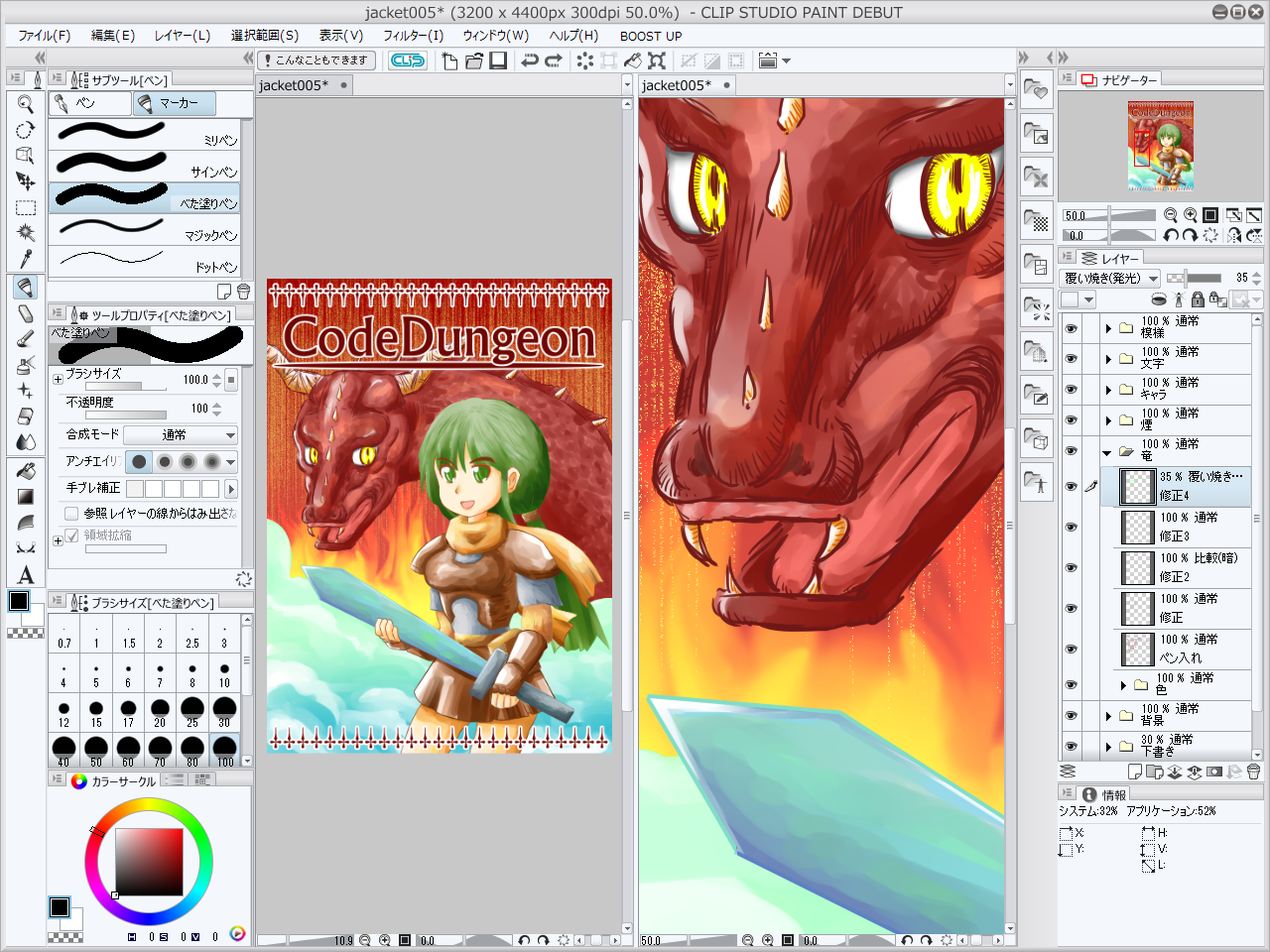This screenshot has height=952, width=1270.
Task: Enable 参照レイヤーの線からはみ出さない checkbox
Action: (71, 514)
